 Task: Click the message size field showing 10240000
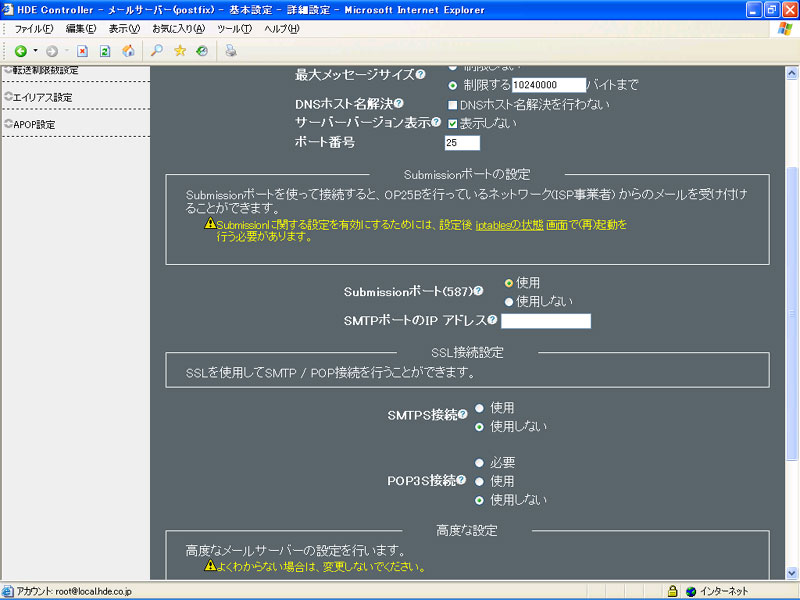coord(548,85)
